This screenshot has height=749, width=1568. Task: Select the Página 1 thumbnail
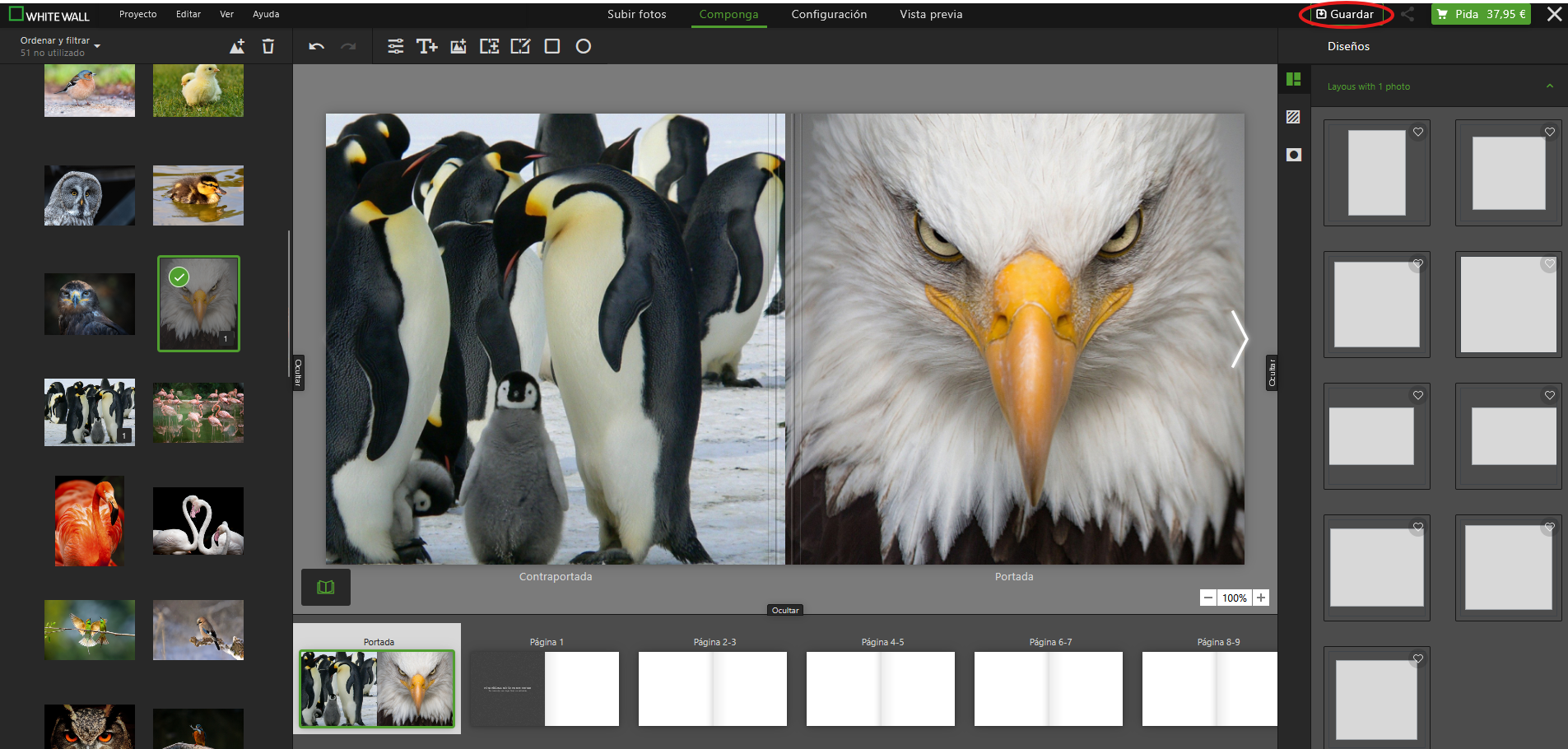pyautogui.click(x=545, y=689)
